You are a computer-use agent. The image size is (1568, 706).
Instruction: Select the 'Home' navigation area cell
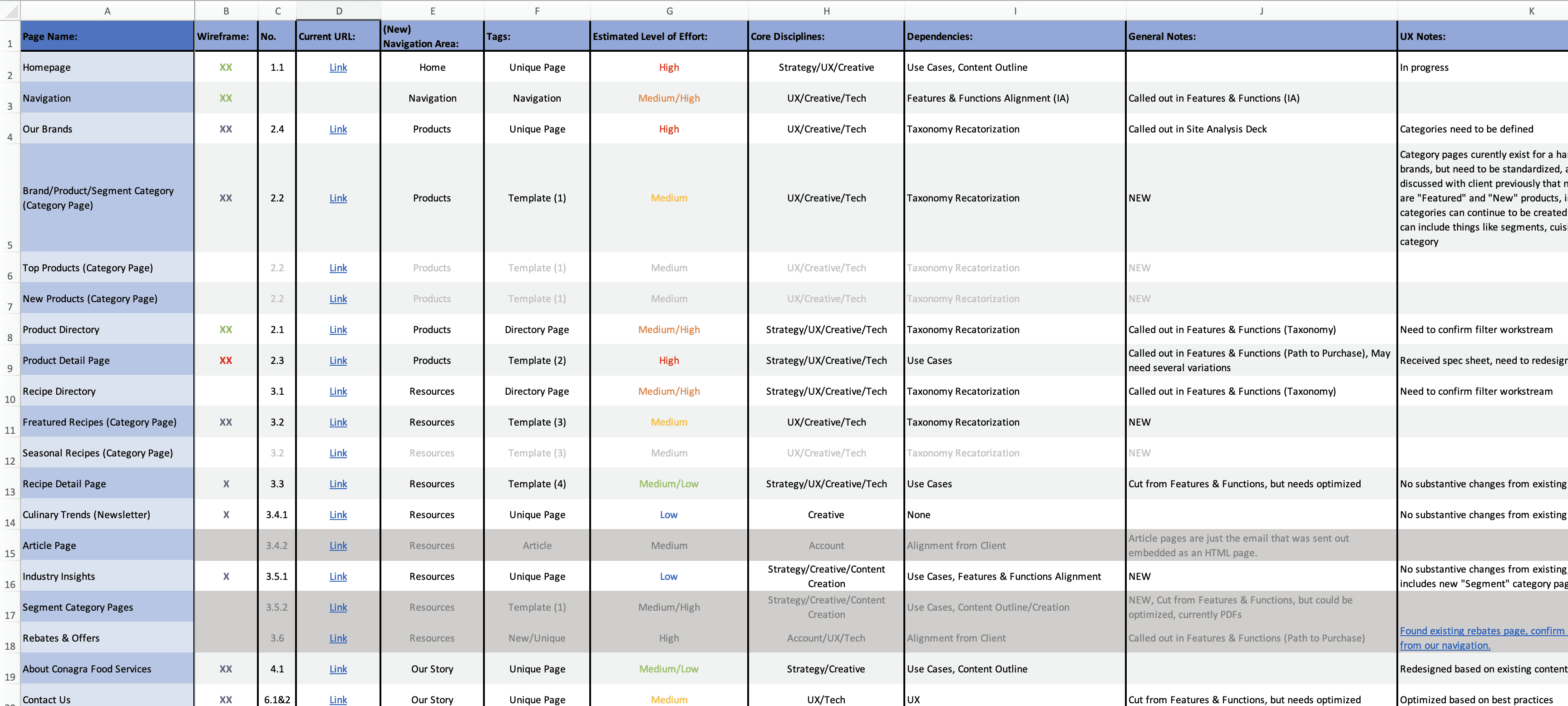[432, 68]
